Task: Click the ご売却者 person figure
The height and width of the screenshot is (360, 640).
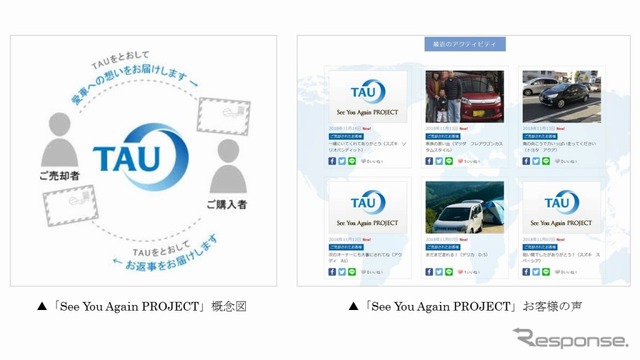Action: (x=60, y=140)
